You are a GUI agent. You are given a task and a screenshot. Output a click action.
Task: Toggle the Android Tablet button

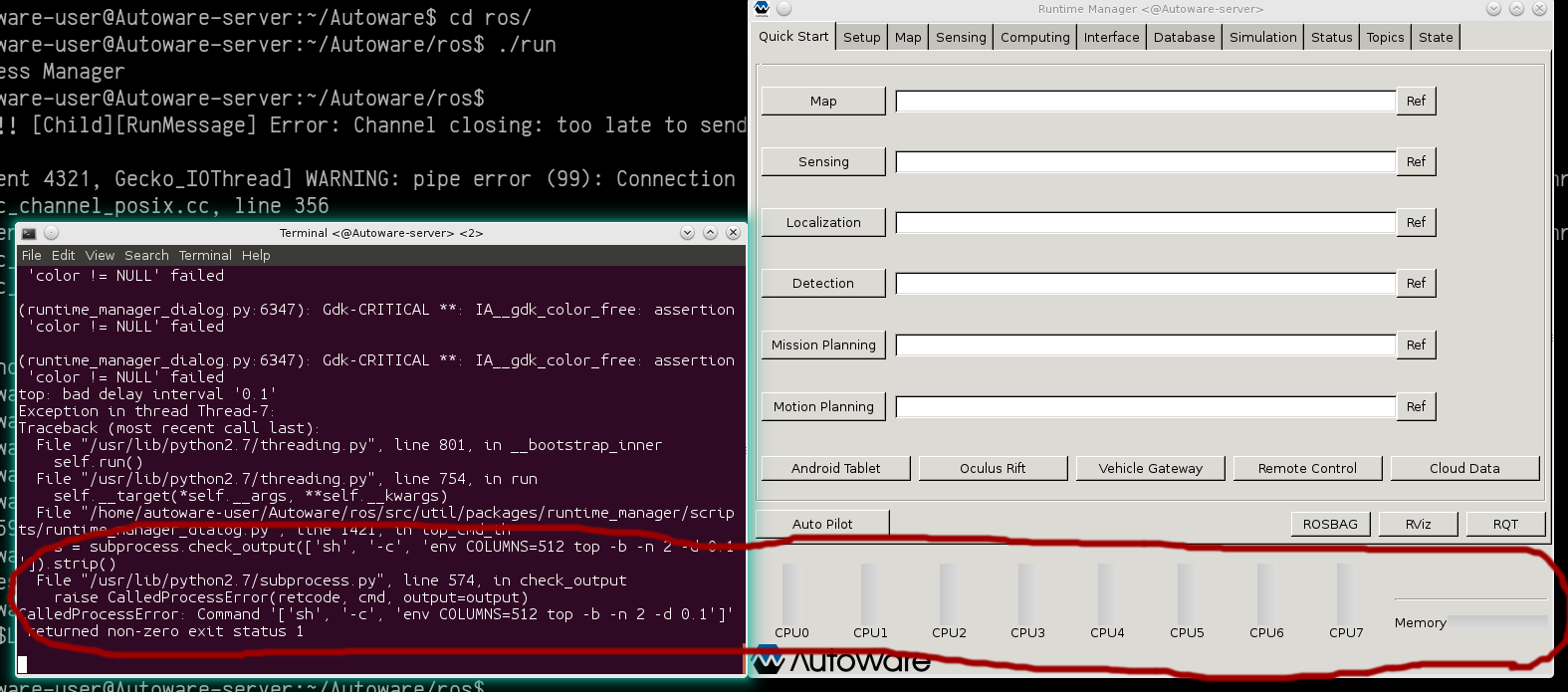[836, 469]
